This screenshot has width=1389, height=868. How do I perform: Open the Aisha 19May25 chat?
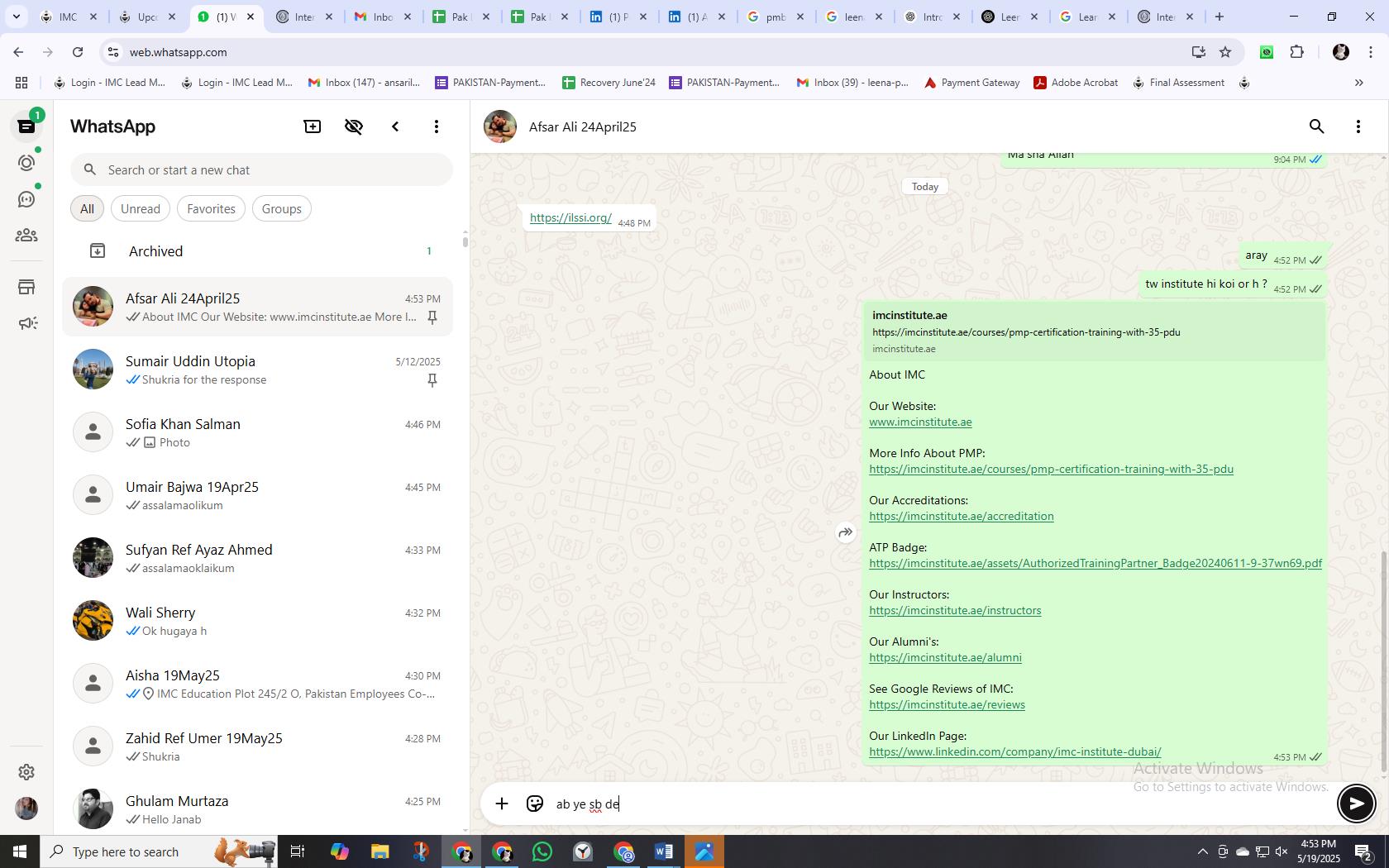[x=258, y=684]
